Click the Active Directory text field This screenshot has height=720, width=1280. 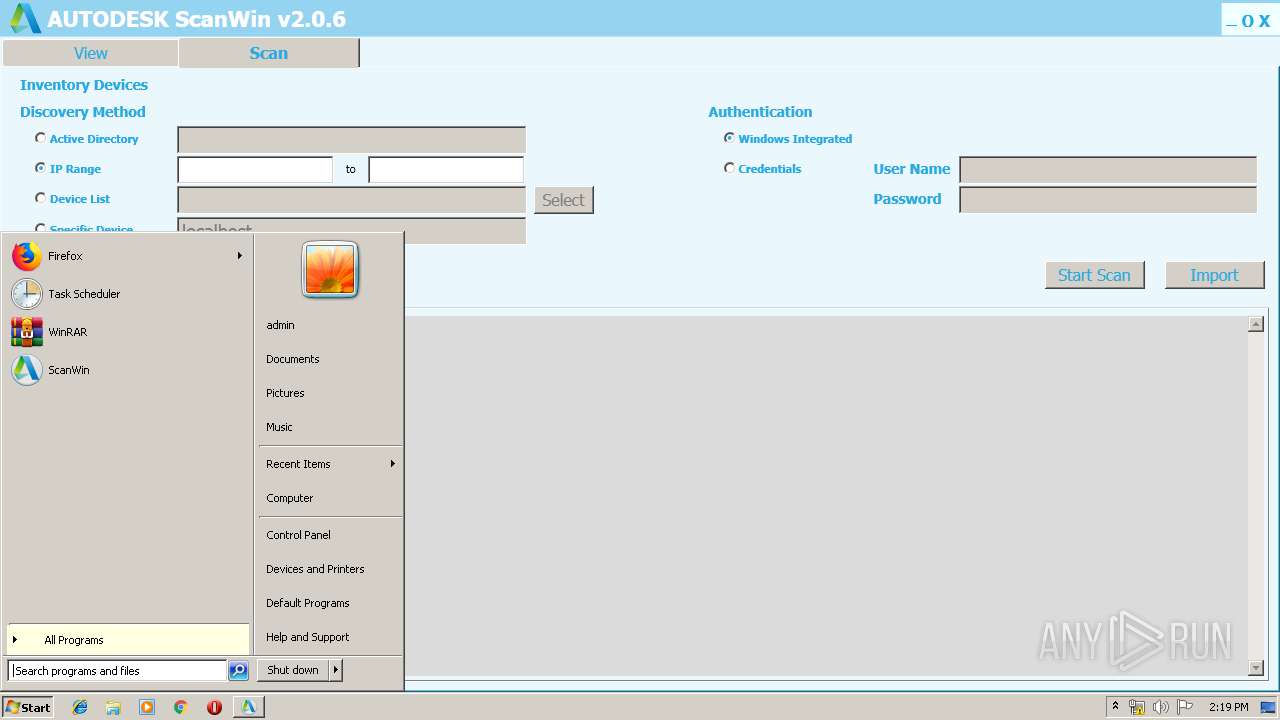351,140
